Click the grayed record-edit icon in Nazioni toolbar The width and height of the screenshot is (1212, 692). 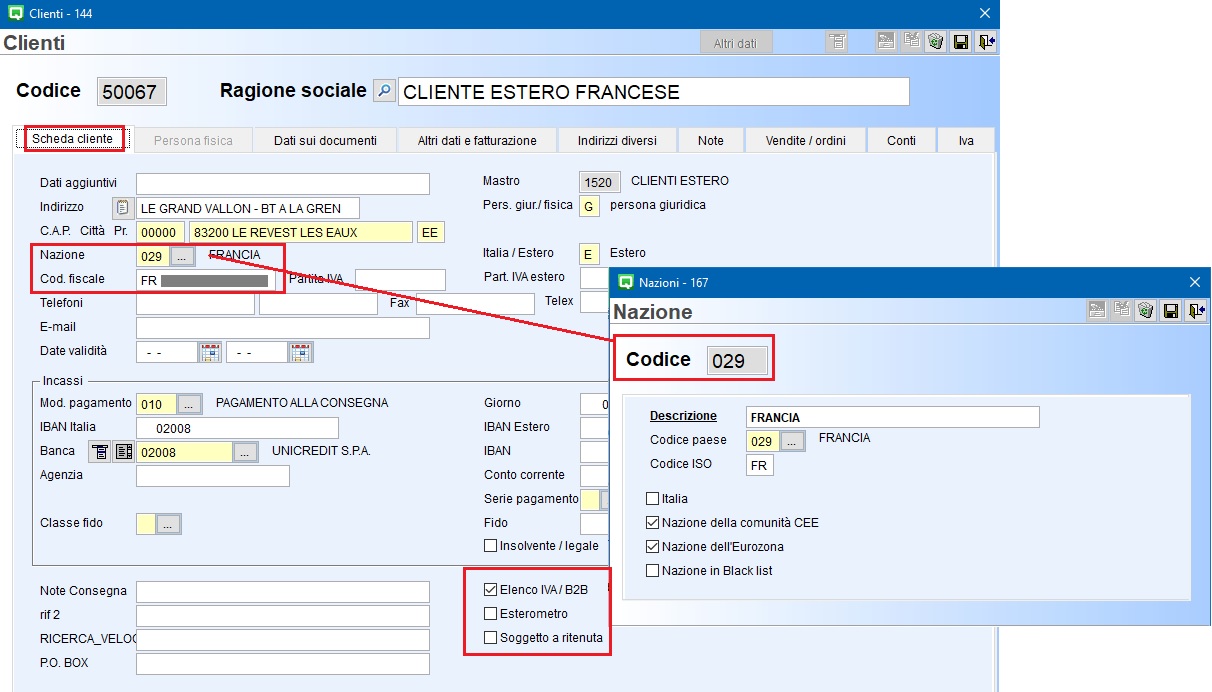(x=1097, y=311)
